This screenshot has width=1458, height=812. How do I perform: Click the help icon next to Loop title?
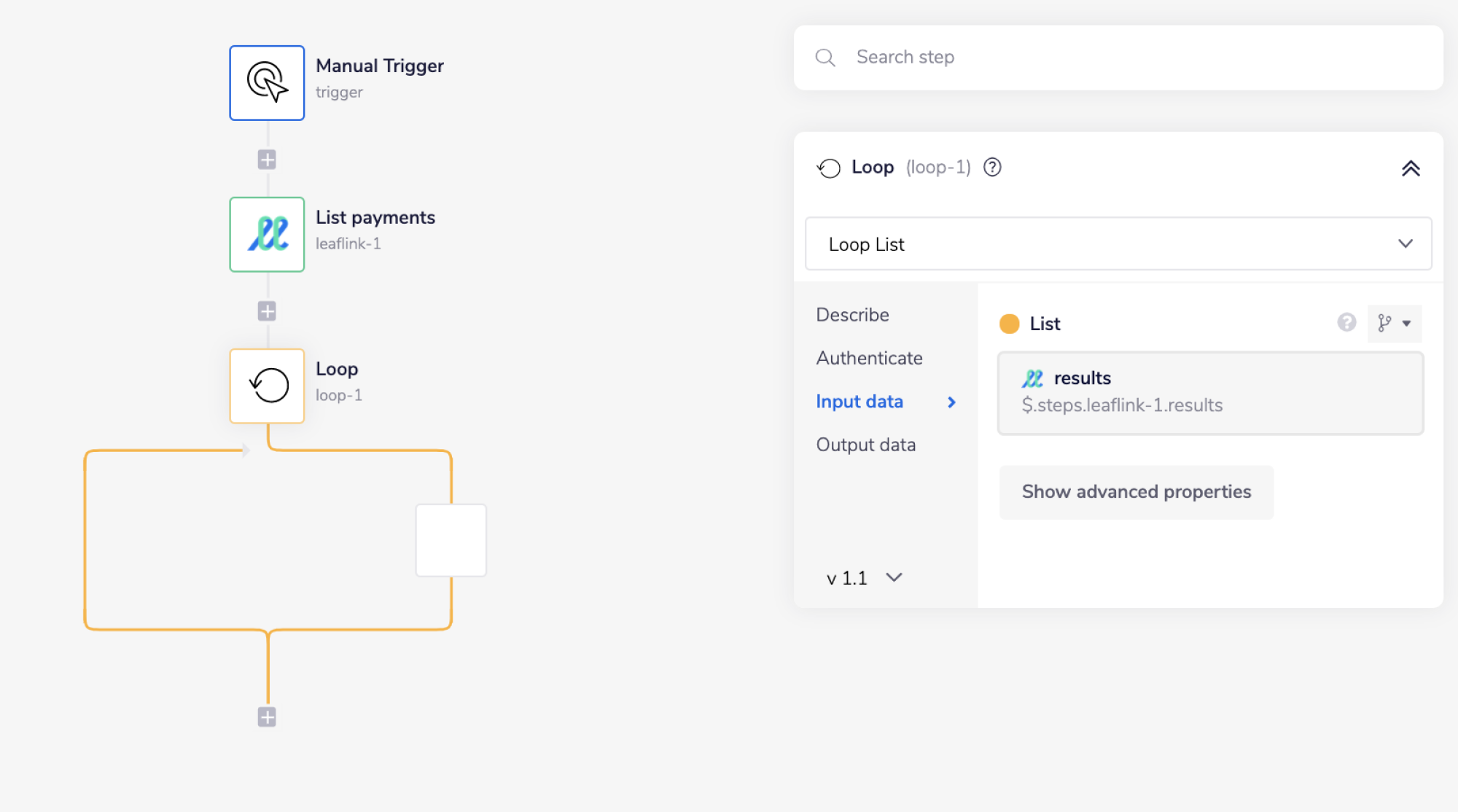click(x=992, y=168)
